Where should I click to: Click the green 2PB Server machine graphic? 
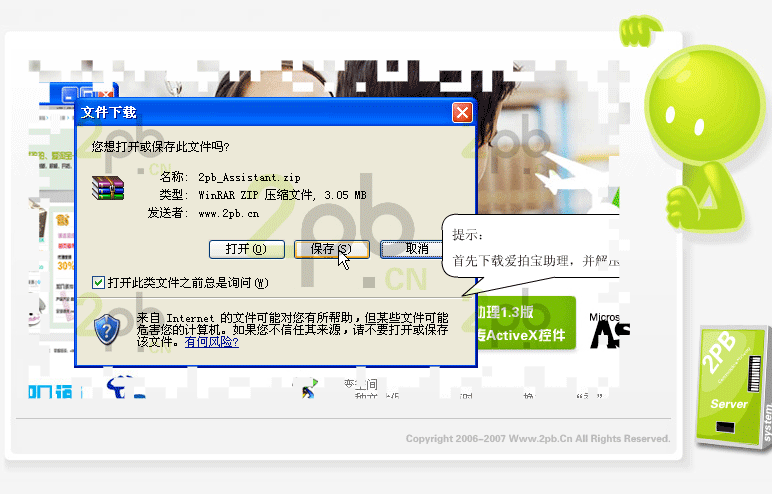[733, 387]
